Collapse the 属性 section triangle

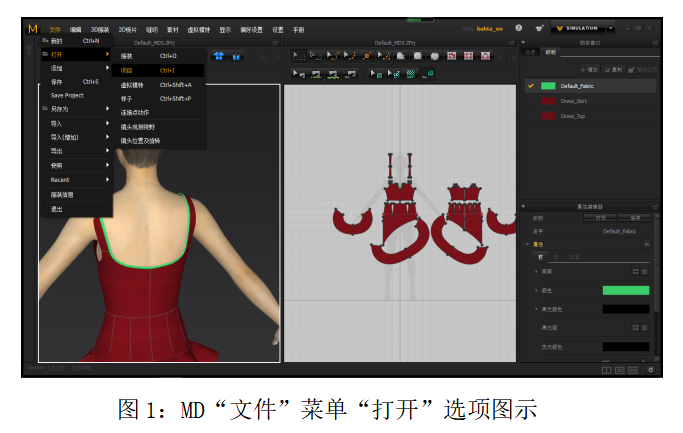[x=528, y=244]
